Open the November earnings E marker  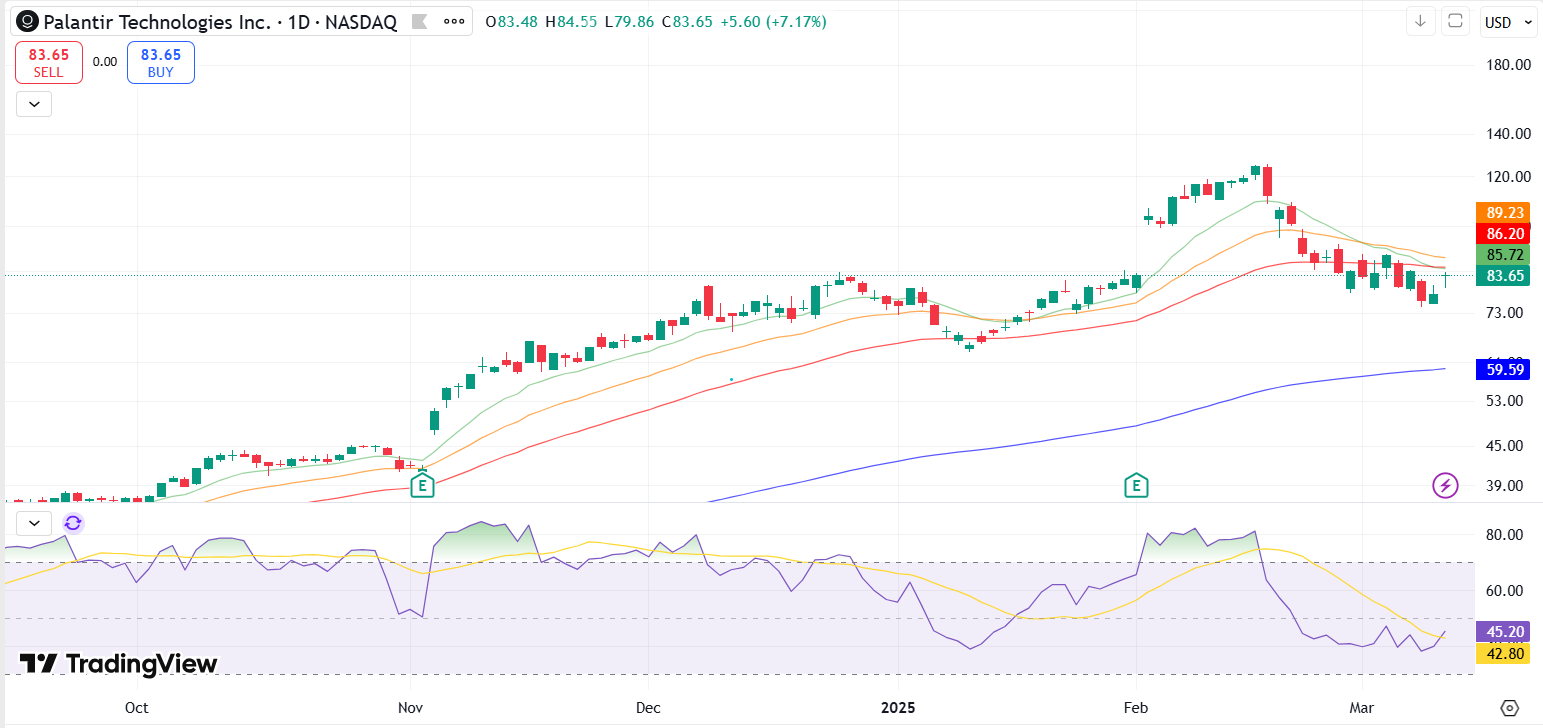422,486
